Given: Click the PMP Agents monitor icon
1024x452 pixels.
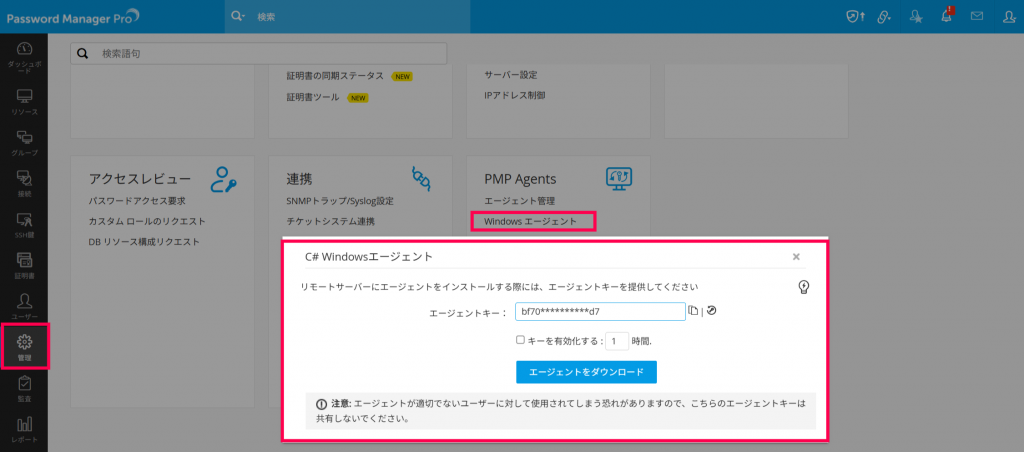Looking at the screenshot, I should [619, 178].
